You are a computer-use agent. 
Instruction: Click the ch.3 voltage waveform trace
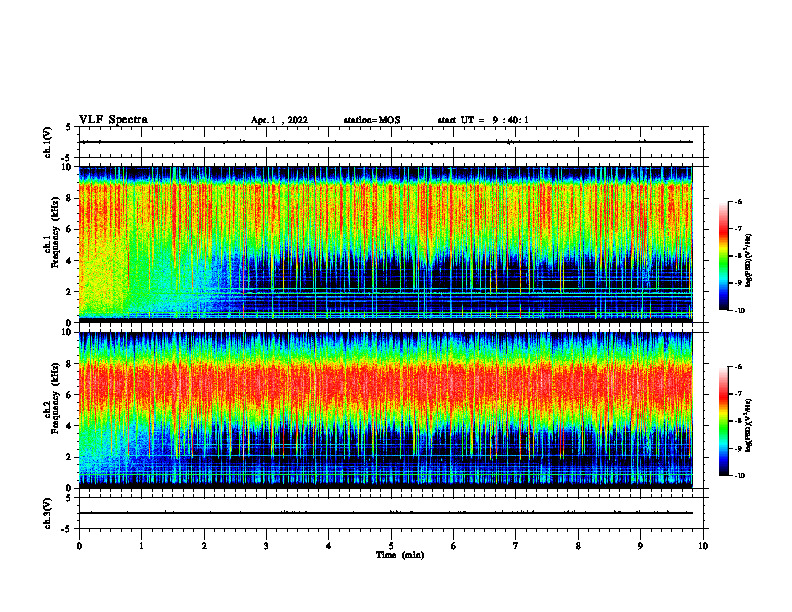point(385,513)
